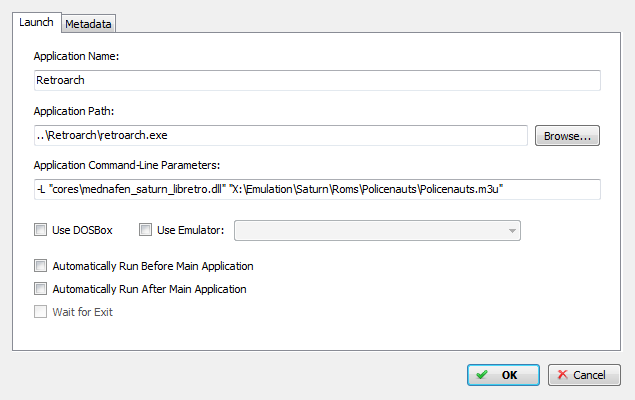Image resolution: width=635 pixels, height=400 pixels.
Task: Click the Use DOSBox label text
Action: coord(82,230)
